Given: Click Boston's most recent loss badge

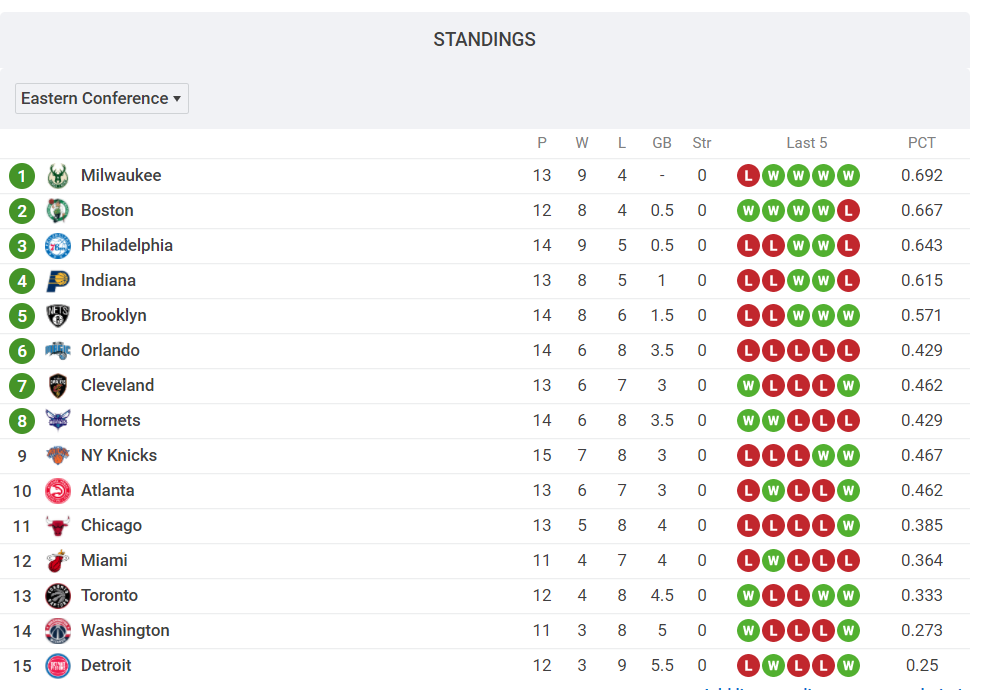Looking at the screenshot, I should pyautogui.click(x=848, y=211).
